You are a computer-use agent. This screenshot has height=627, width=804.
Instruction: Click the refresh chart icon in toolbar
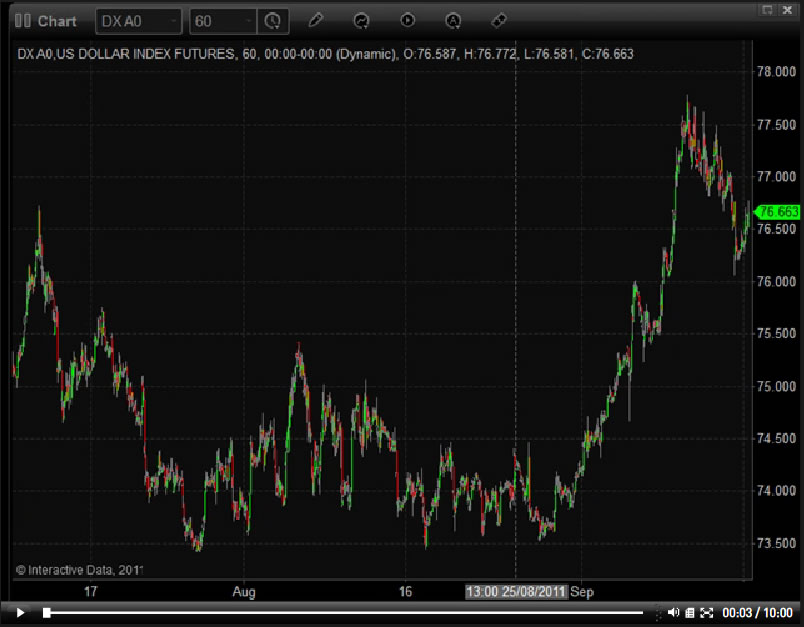(361, 20)
